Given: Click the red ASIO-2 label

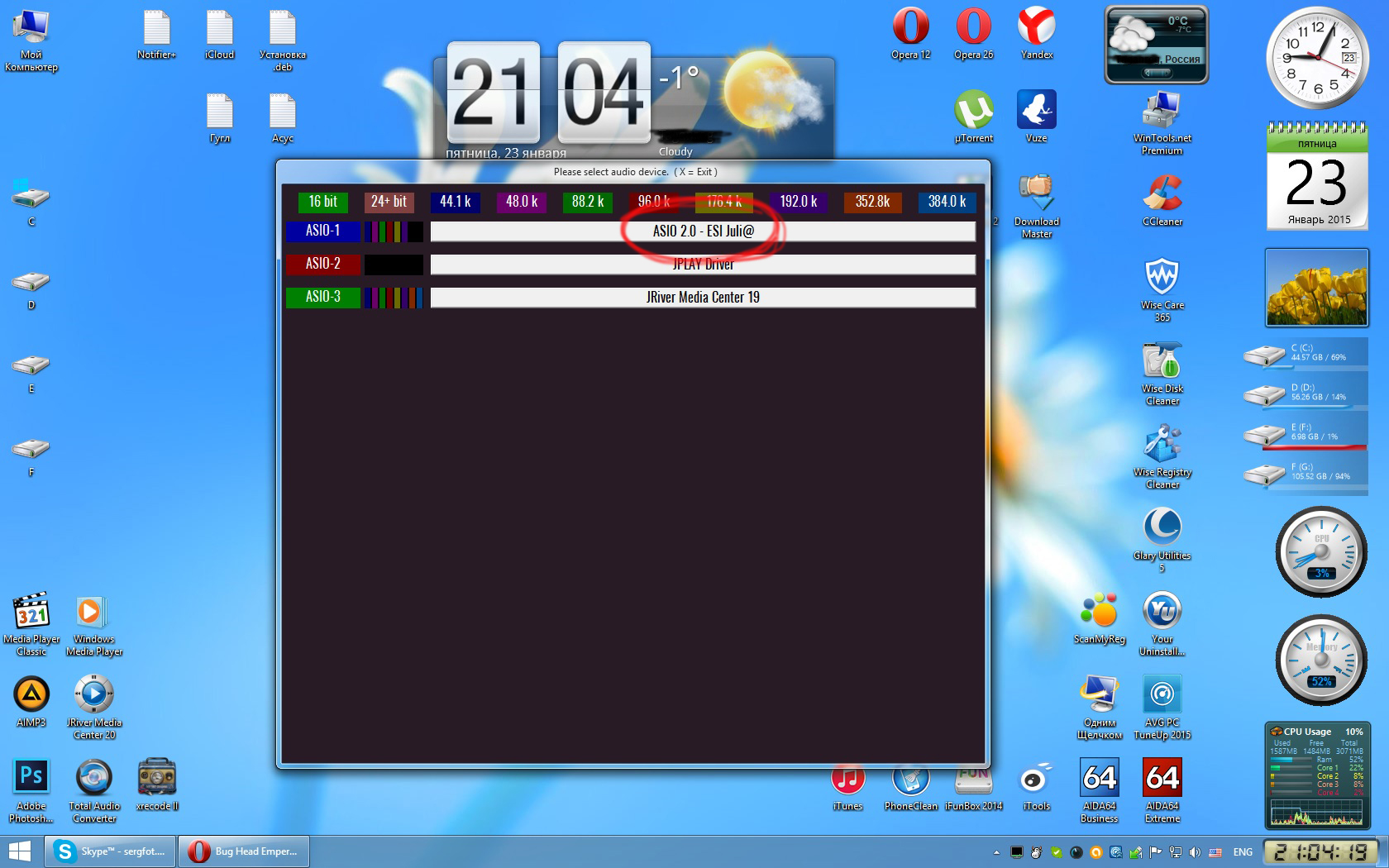Looking at the screenshot, I should coord(322,265).
